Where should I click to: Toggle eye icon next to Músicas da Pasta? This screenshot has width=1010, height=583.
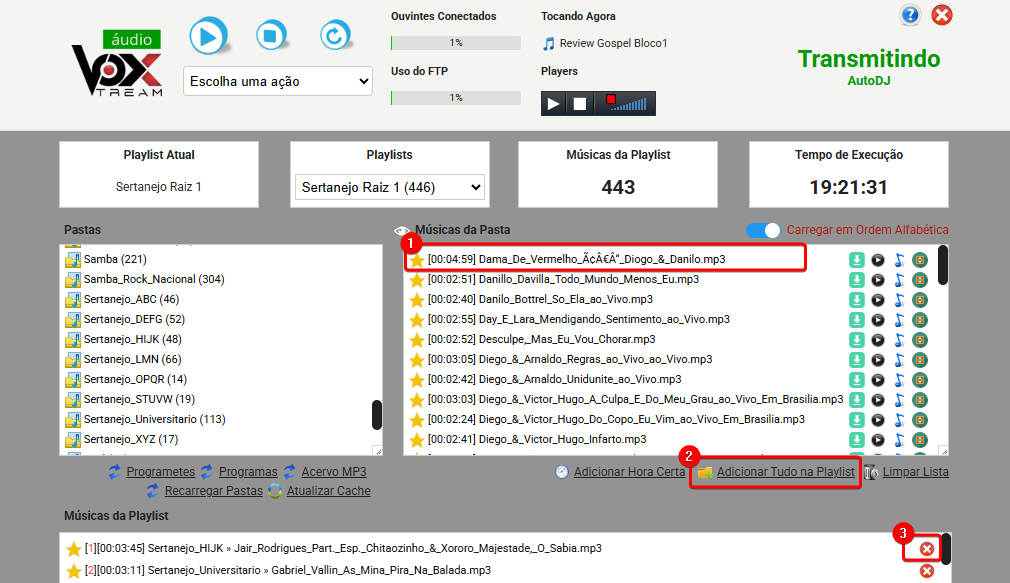402,231
